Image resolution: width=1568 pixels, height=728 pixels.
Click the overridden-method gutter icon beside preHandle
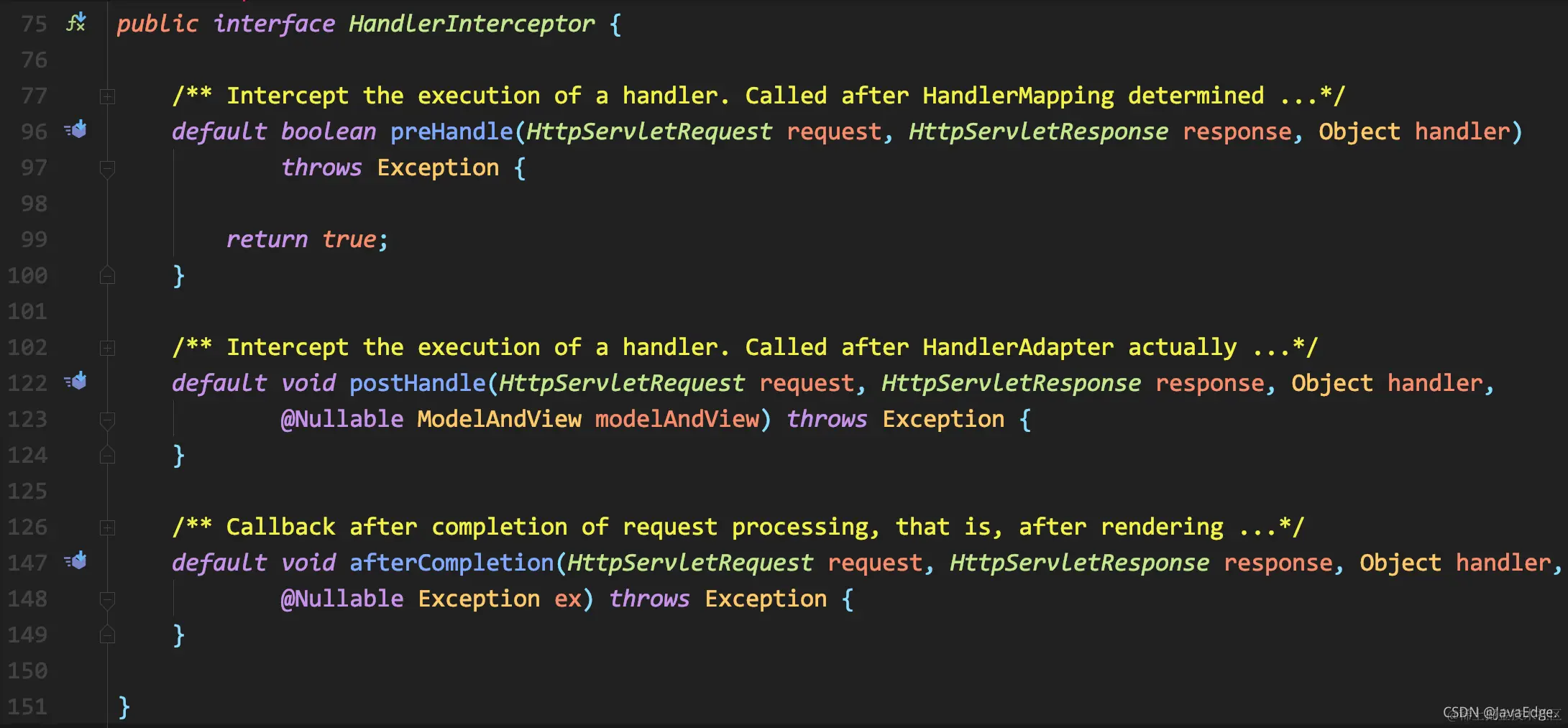(75, 129)
